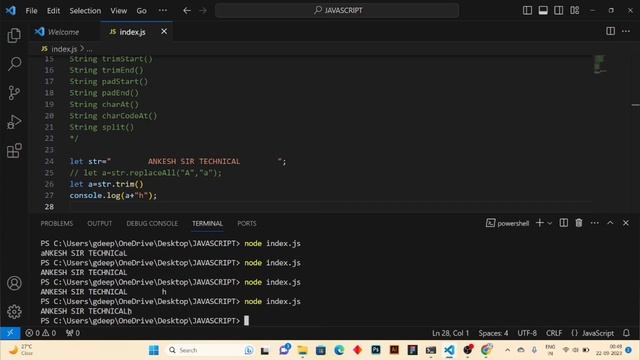The image size is (640, 360).
Task: Click the console.log line 27
Action: tap(113, 196)
